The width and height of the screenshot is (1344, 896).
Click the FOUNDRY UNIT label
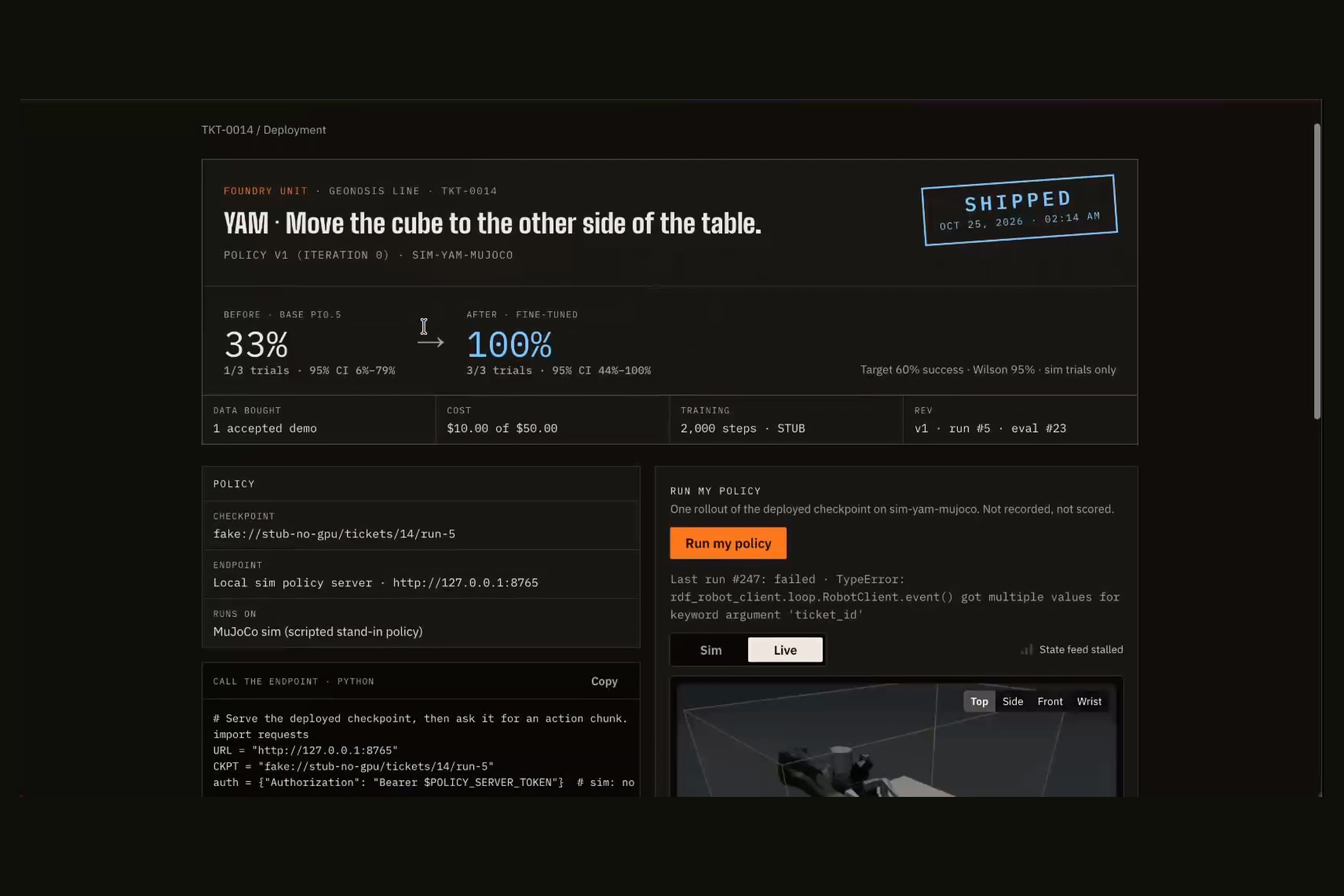point(265,191)
